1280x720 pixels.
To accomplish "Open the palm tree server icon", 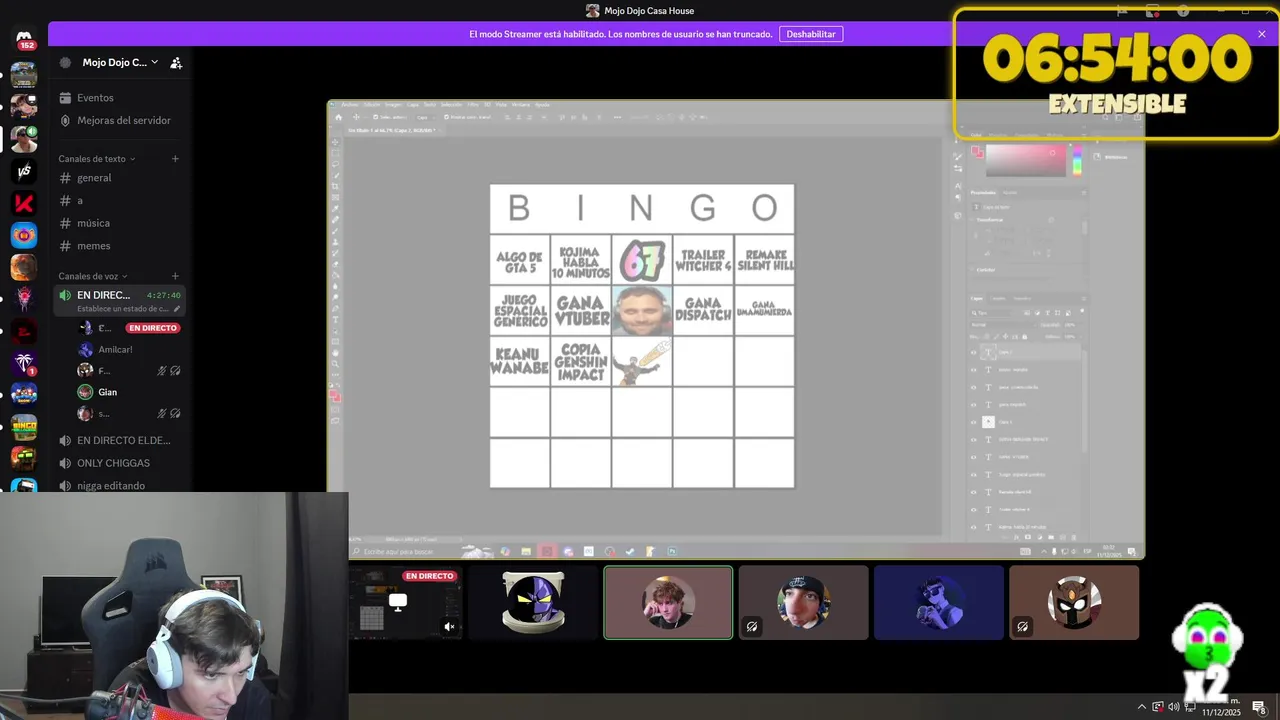I will click(x=24, y=363).
